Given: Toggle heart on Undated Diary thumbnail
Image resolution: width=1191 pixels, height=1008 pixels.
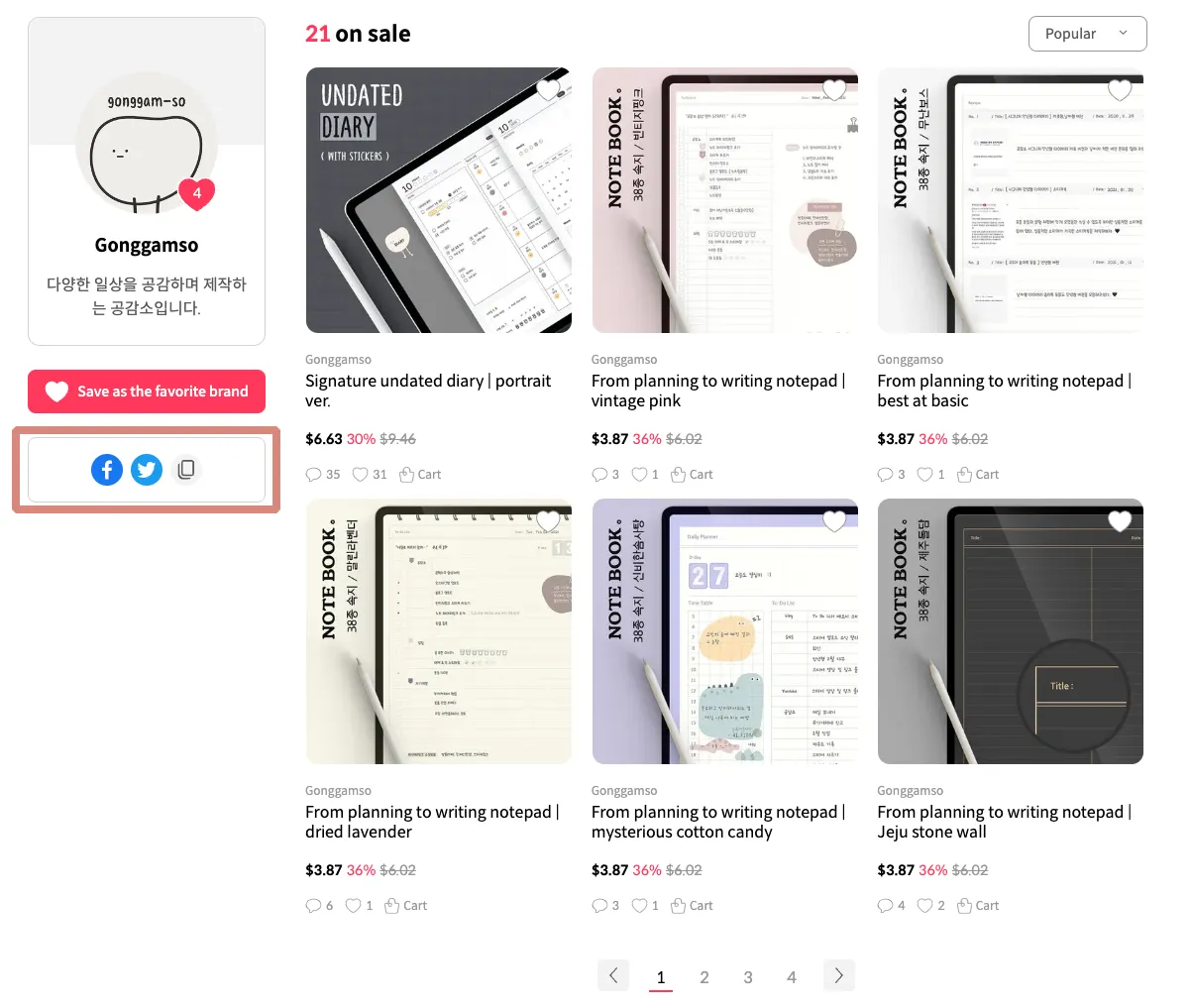Looking at the screenshot, I should (548, 91).
